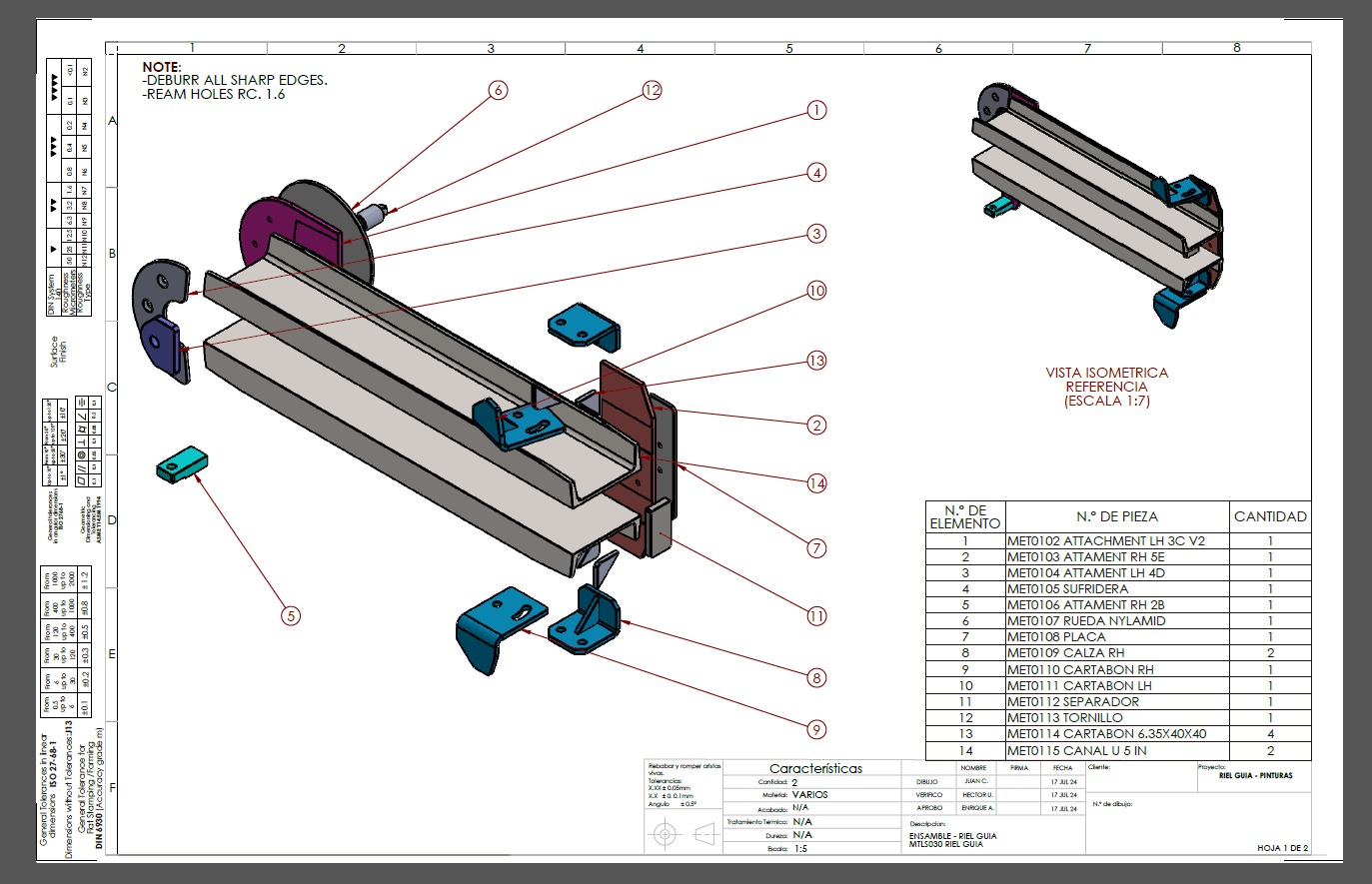Click the Características title block header
Screen dimensions: 1372x884
[x=815, y=768]
